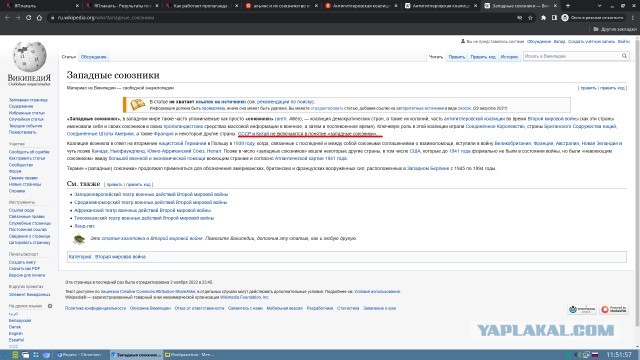Open the Свежие правки sidebar link
The image size is (640, 360).
[x=23, y=178]
